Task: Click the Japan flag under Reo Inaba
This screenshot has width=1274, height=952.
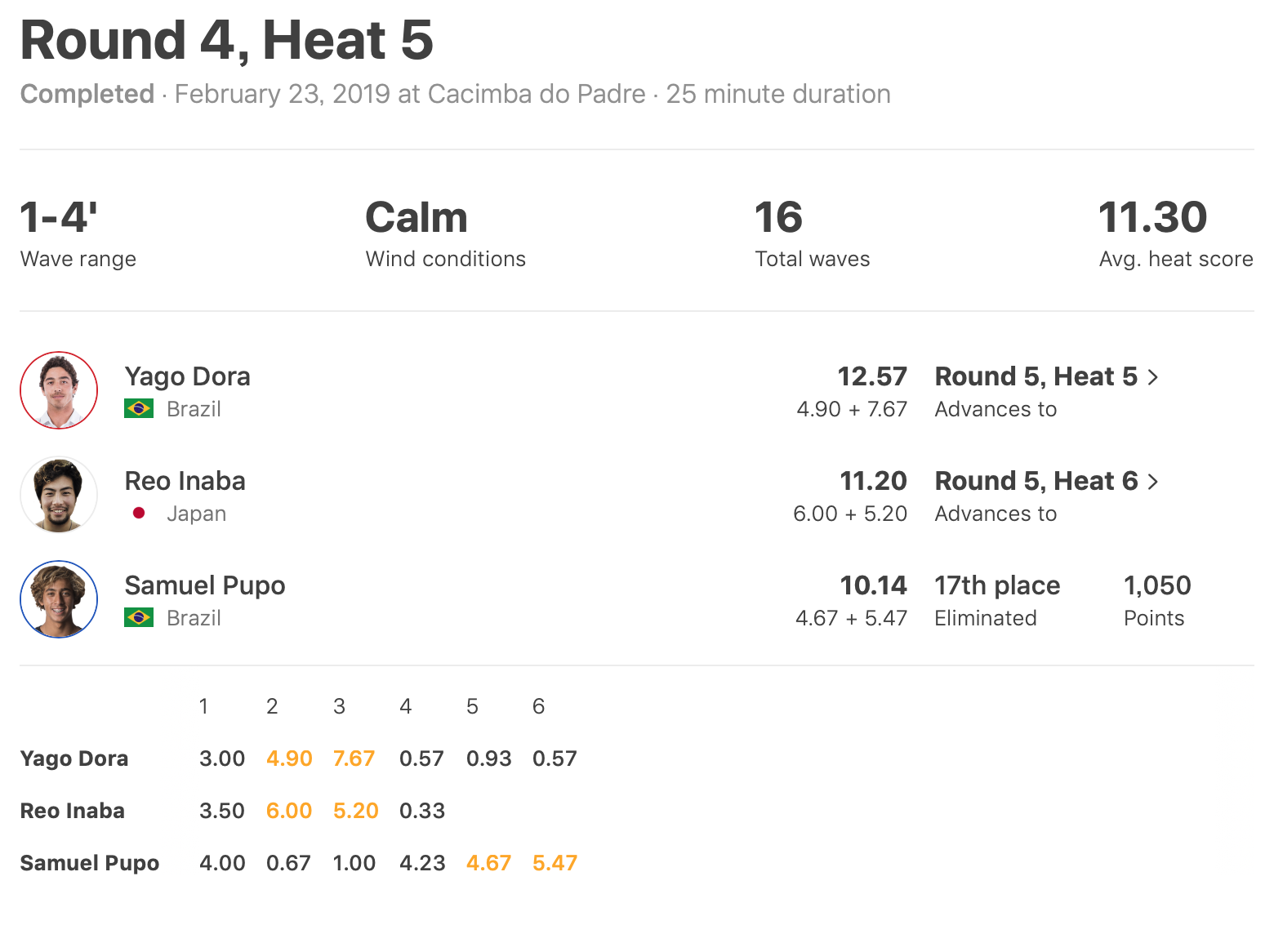Action: point(139,513)
